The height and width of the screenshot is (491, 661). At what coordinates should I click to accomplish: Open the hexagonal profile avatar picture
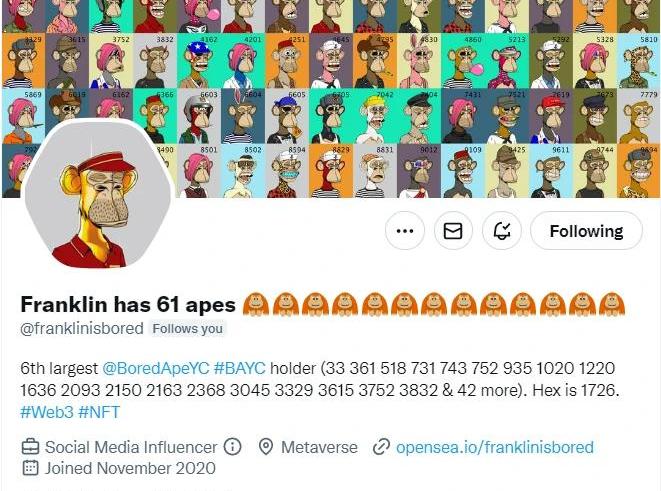[x=98, y=195]
